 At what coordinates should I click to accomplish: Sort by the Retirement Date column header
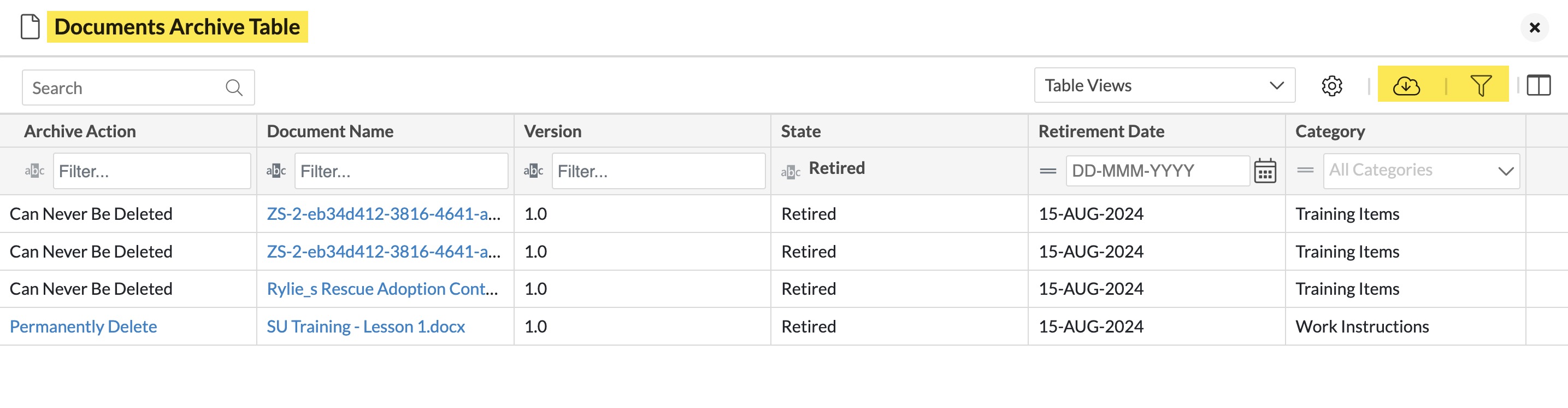click(1100, 131)
